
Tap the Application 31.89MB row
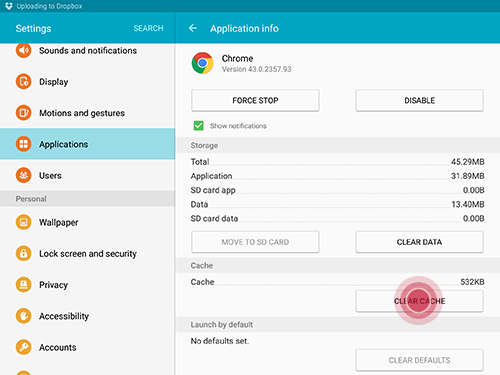(x=337, y=176)
